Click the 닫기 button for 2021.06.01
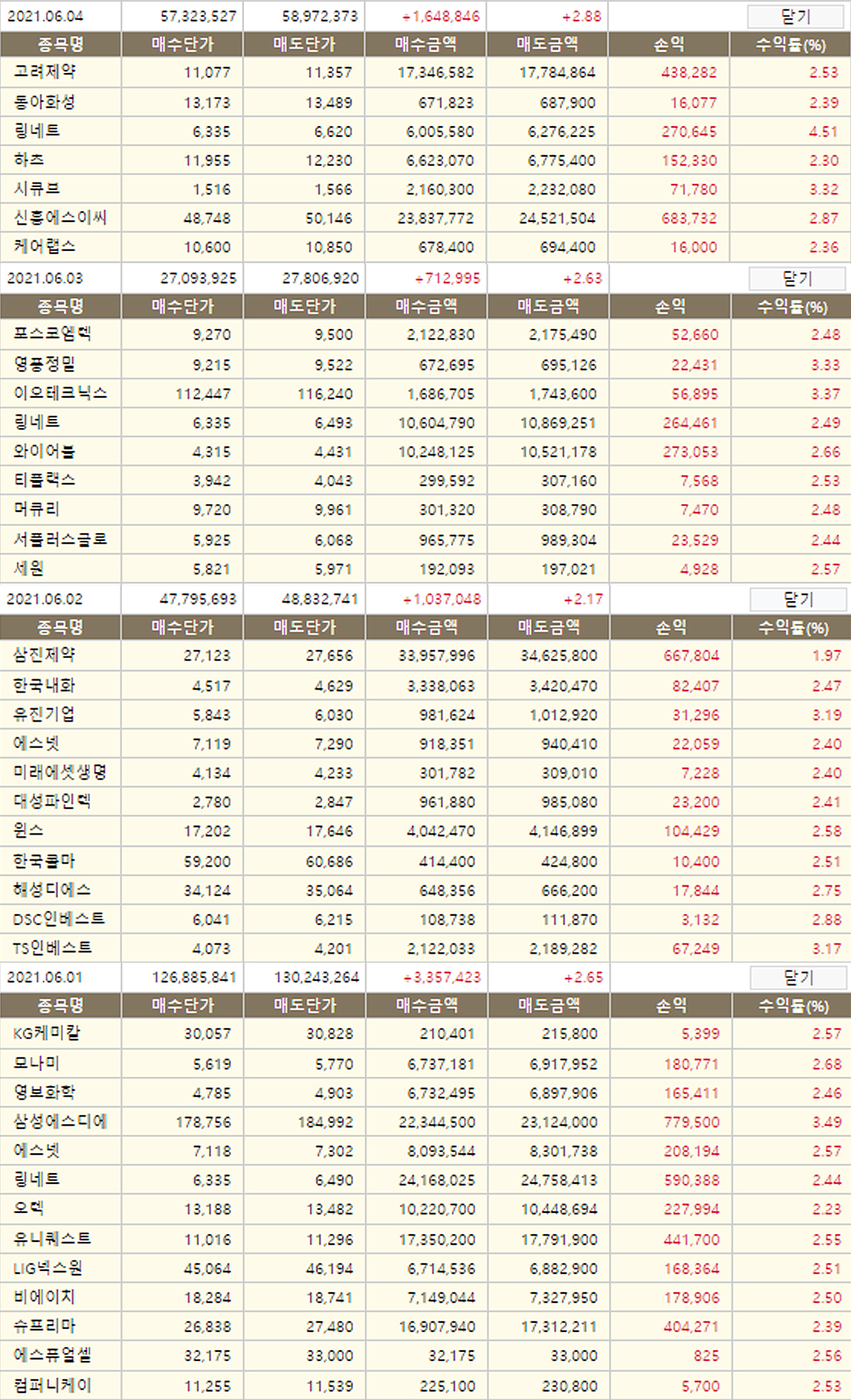 tap(799, 978)
